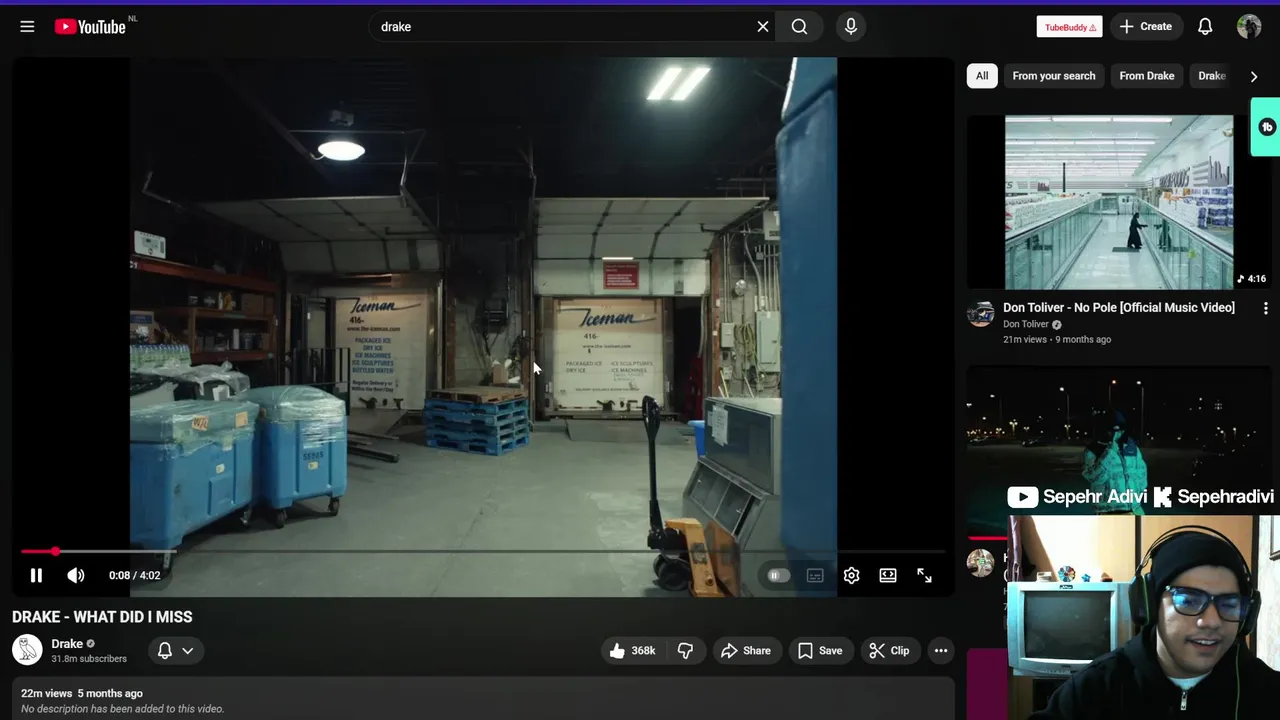Open Don Toliver channel name link
Image resolution: width=1280 pixels, height=720 pixels.
(1026, 324)
